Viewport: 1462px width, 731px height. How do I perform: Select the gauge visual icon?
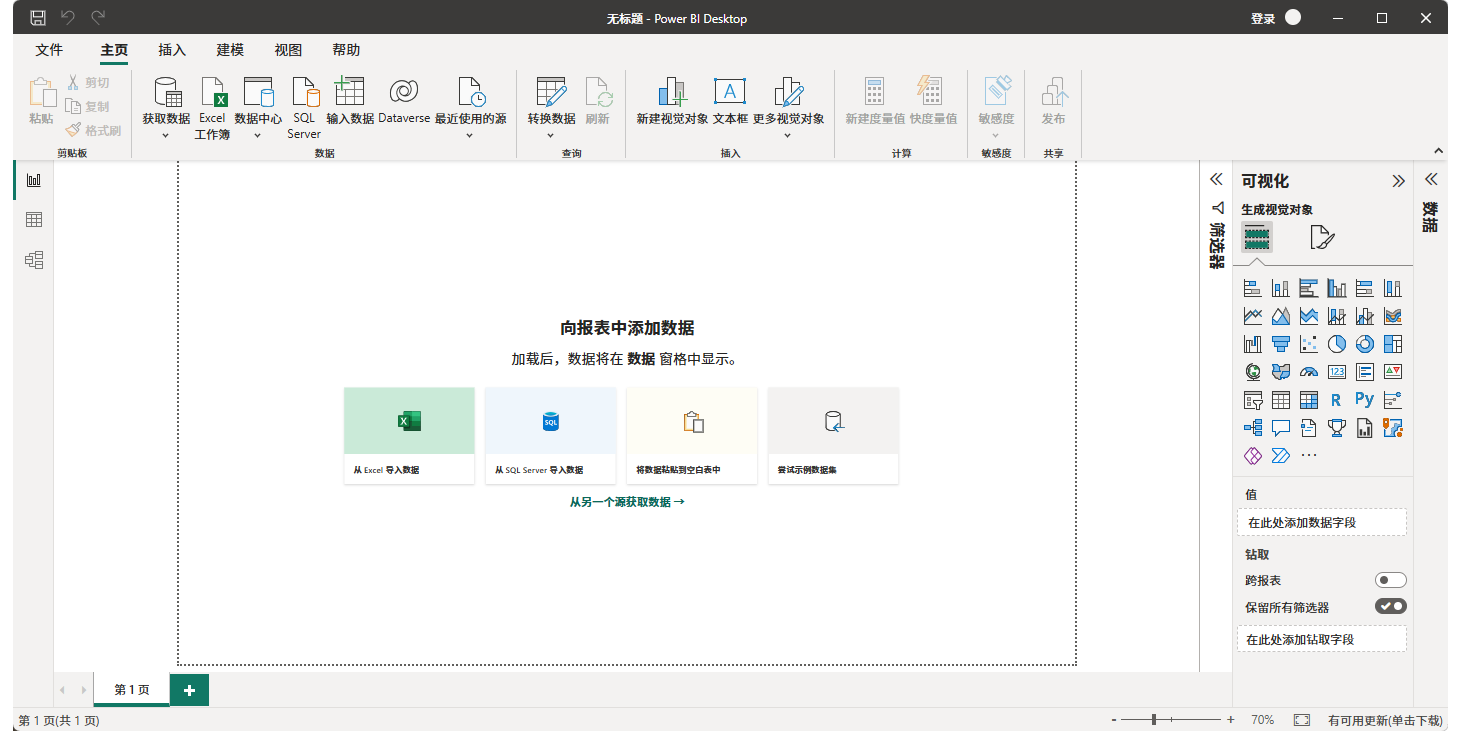click(1308, 371)
